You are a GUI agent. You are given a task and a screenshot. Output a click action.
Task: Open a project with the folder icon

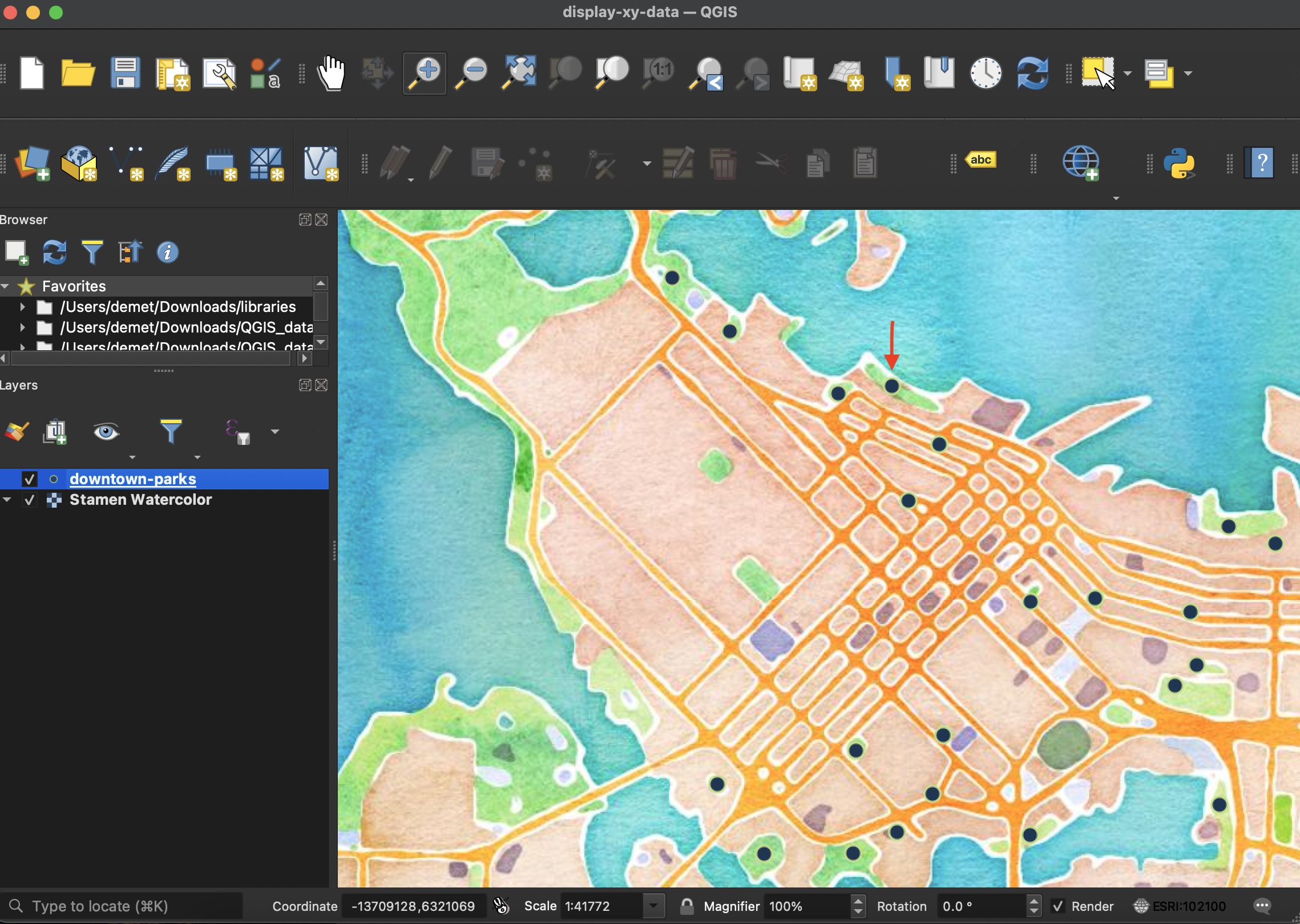[78, 73]
